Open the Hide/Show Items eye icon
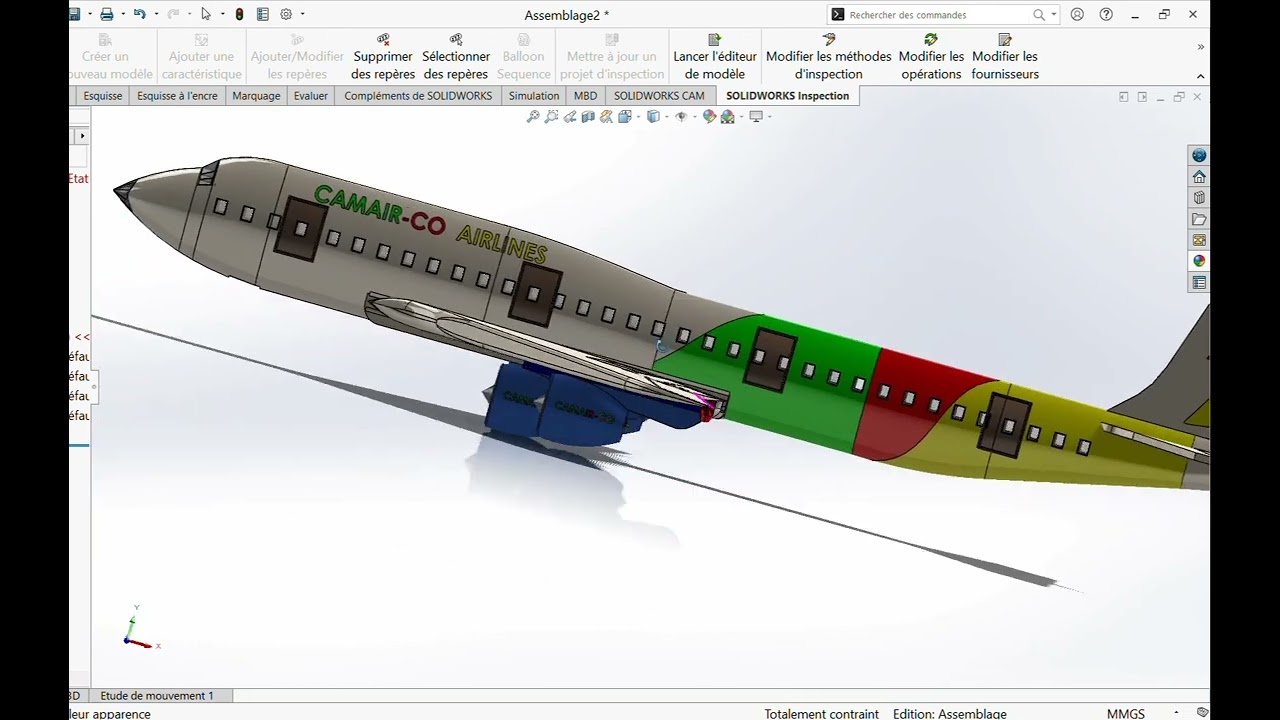Image resolution: width=1280 pixels, height=720 pixels. coord(681,117)
